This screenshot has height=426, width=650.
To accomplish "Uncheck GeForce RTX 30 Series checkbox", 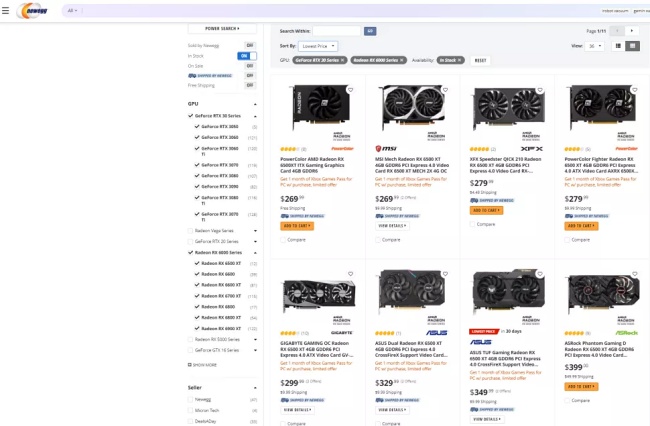I will pos(191,116).
